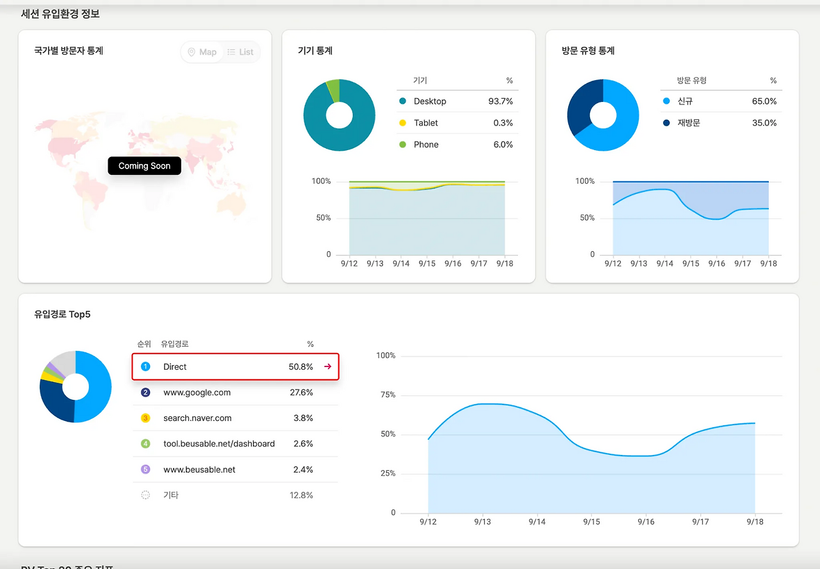This screenshot has height=569, width=820.
Task: Click the Coming Soon tooltip on map
Action: 145,166
